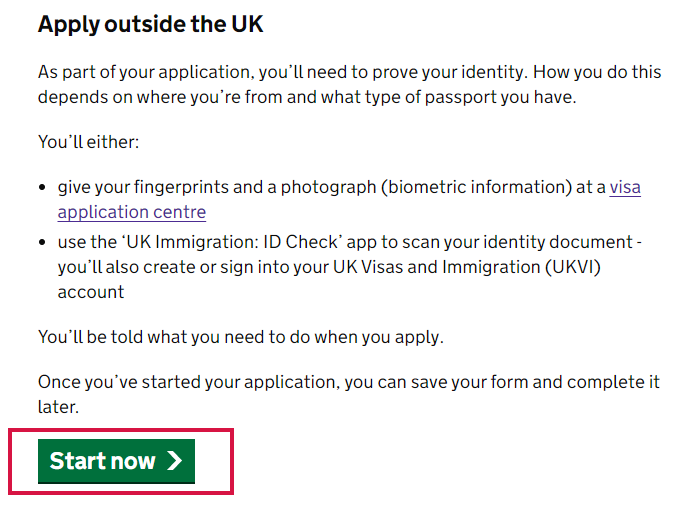
Task: Click the 'Once you've started your application' paragraph
Action: 349,394
